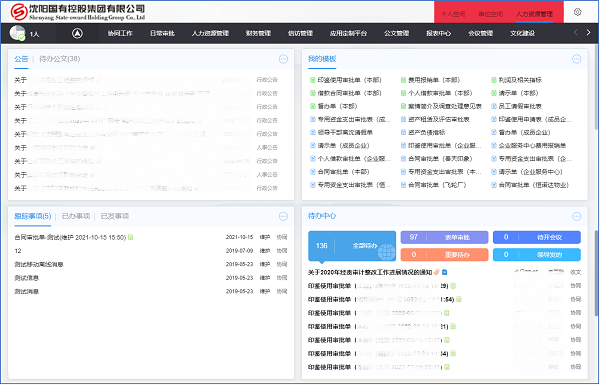Open the 费用报销单（本部） template link
The height and width of the screenshot is (385, 600).
434,80
